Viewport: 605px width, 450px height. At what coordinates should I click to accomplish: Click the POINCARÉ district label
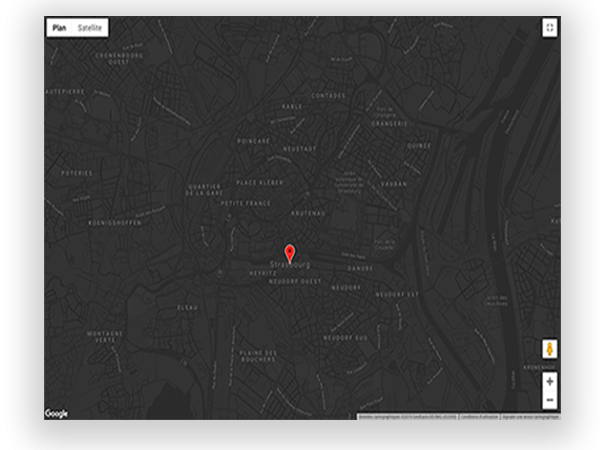pyautogui.click(x=253, y=141)
